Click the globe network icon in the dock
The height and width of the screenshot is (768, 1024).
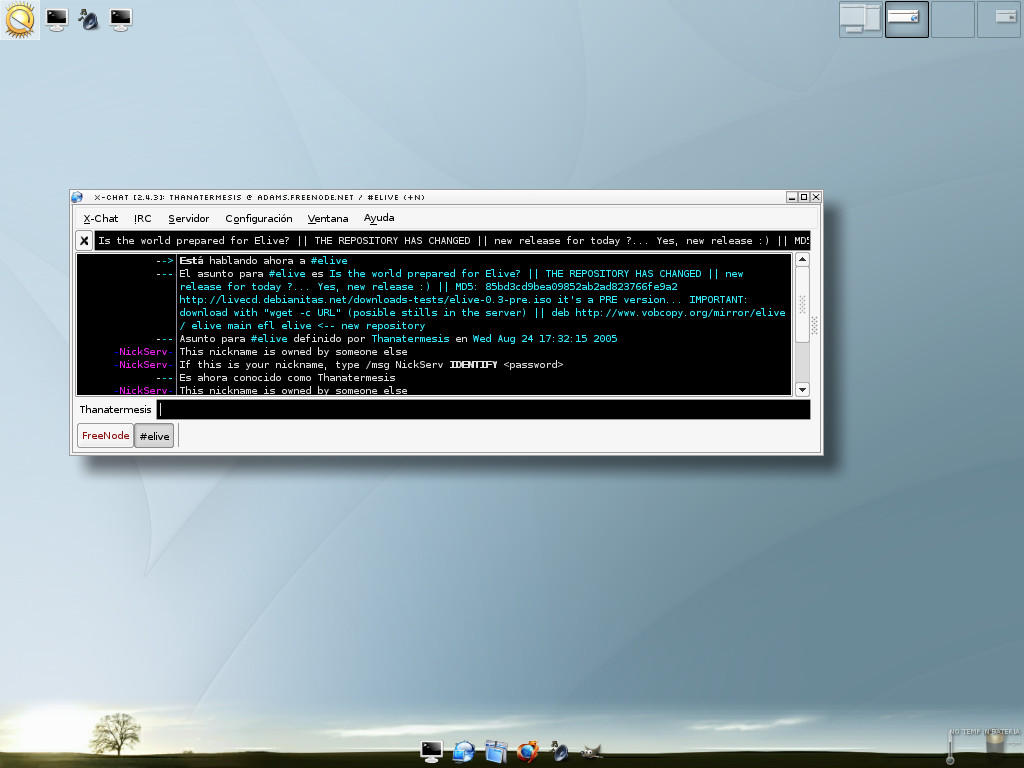coord(464,750)
